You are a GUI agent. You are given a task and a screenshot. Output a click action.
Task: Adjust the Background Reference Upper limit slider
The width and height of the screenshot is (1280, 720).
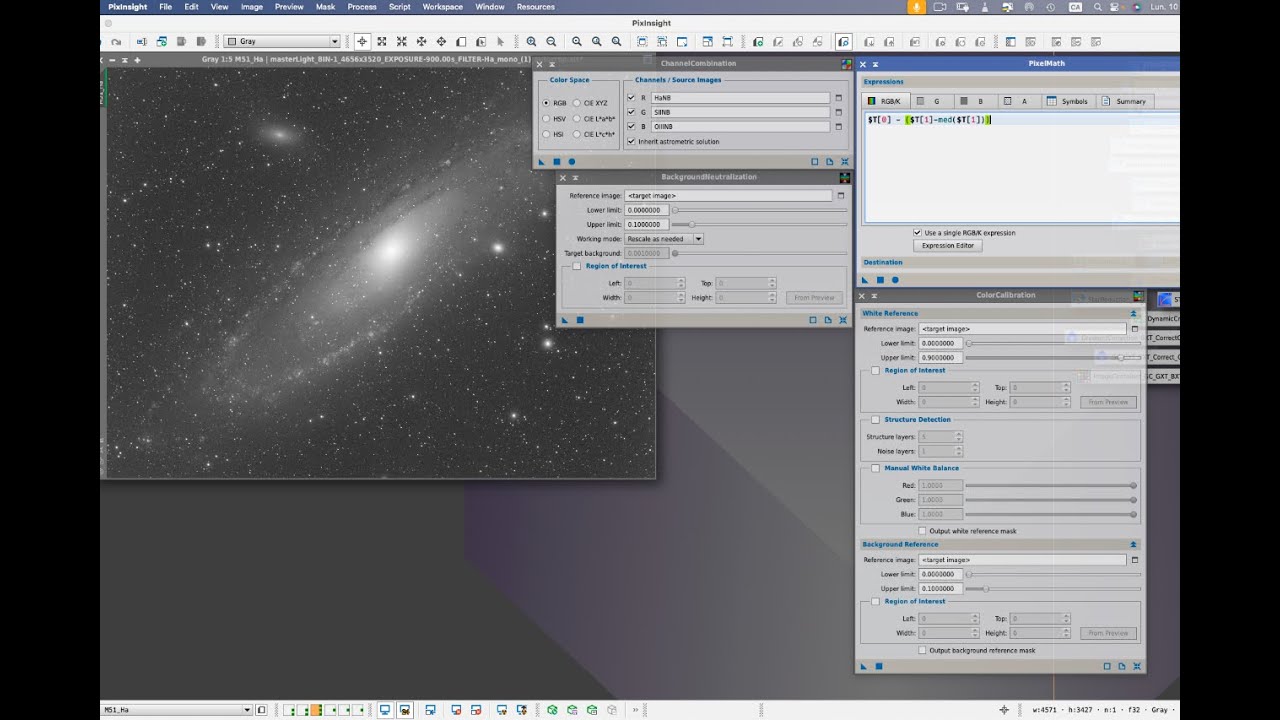pos(986,589)
